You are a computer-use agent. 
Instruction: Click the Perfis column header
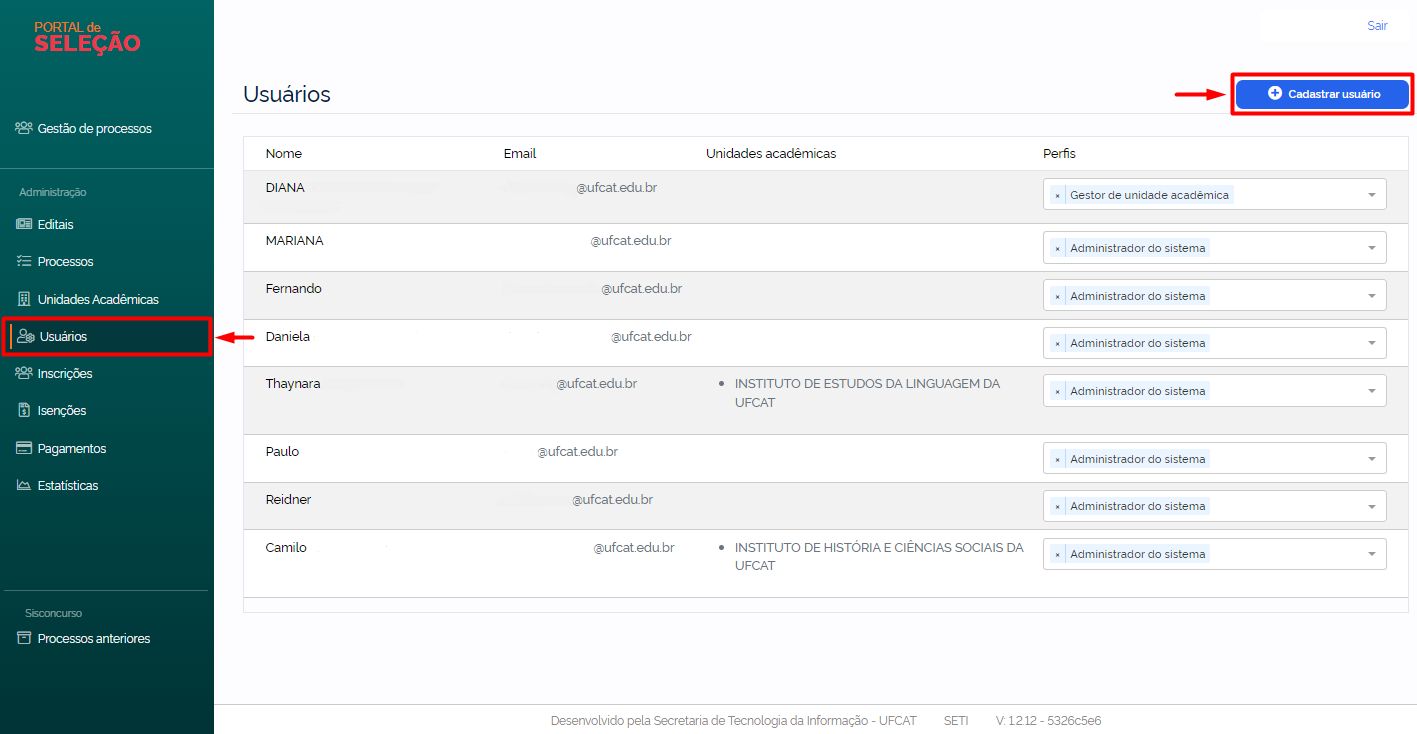[x=1059, y=154]
